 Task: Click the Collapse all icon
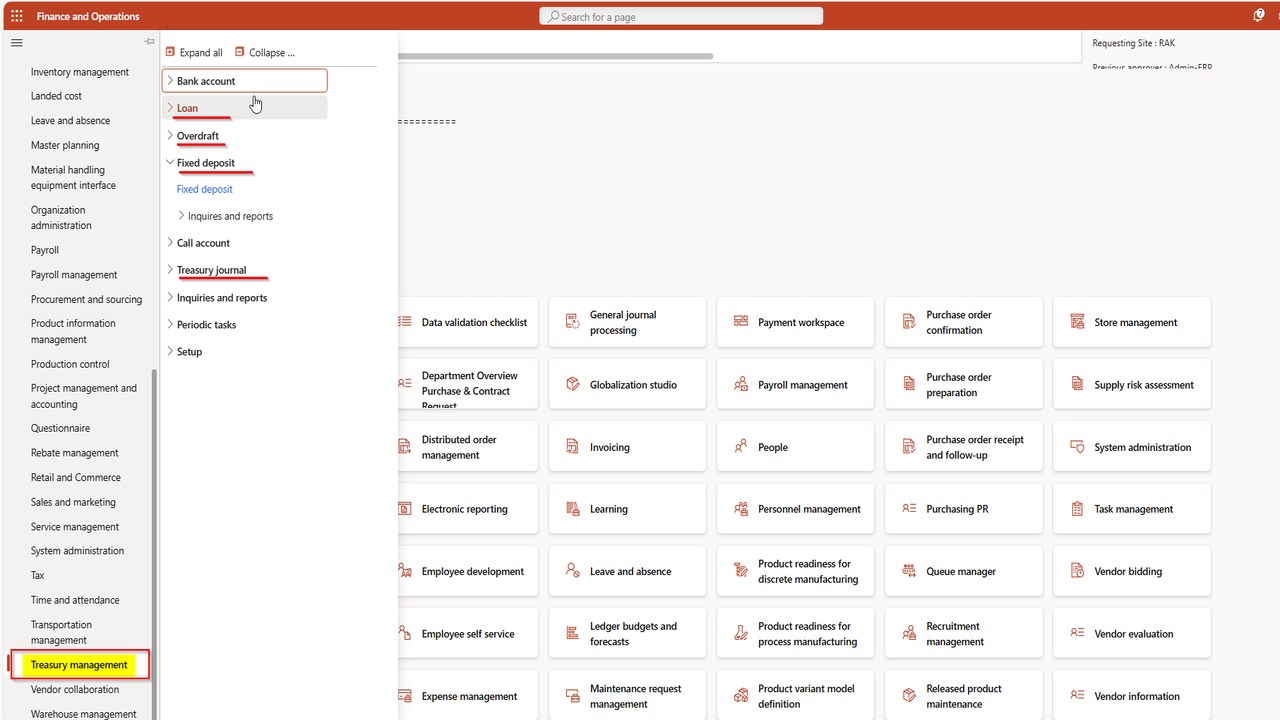point(240,52)
